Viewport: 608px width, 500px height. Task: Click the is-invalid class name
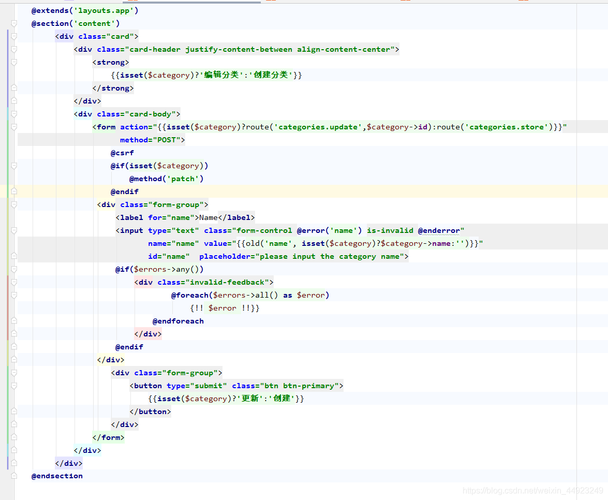pyautogui.click(x=390, y=230)
